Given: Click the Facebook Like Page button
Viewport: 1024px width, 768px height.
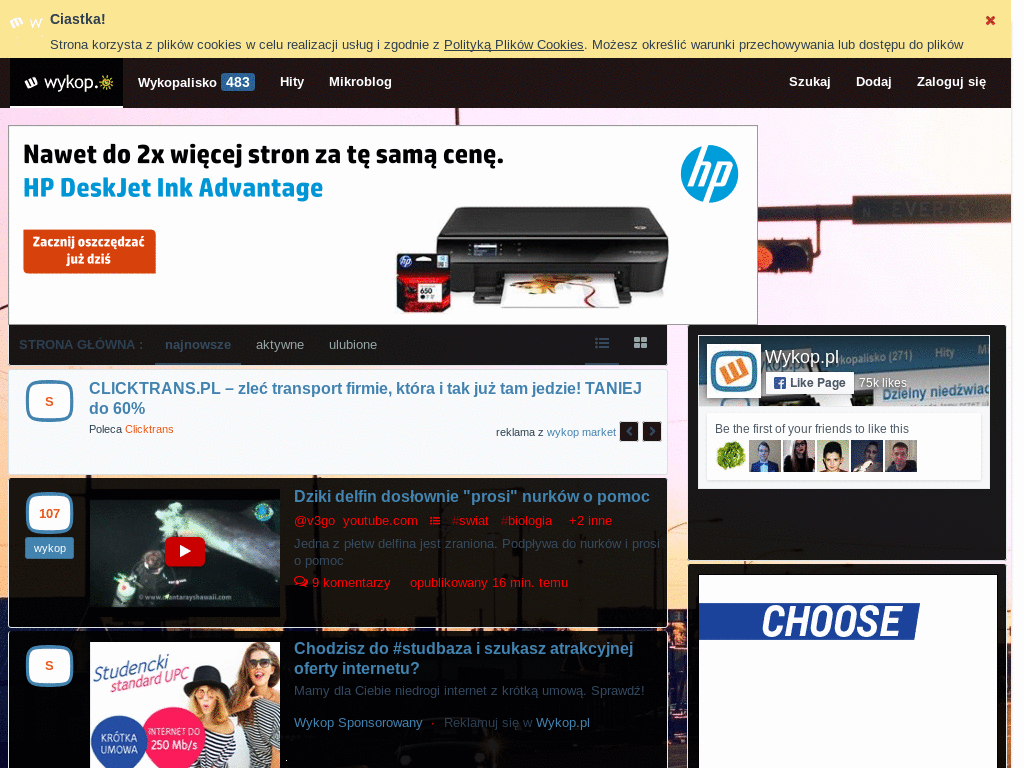Looking at the screenshot, I should (809, 383).
